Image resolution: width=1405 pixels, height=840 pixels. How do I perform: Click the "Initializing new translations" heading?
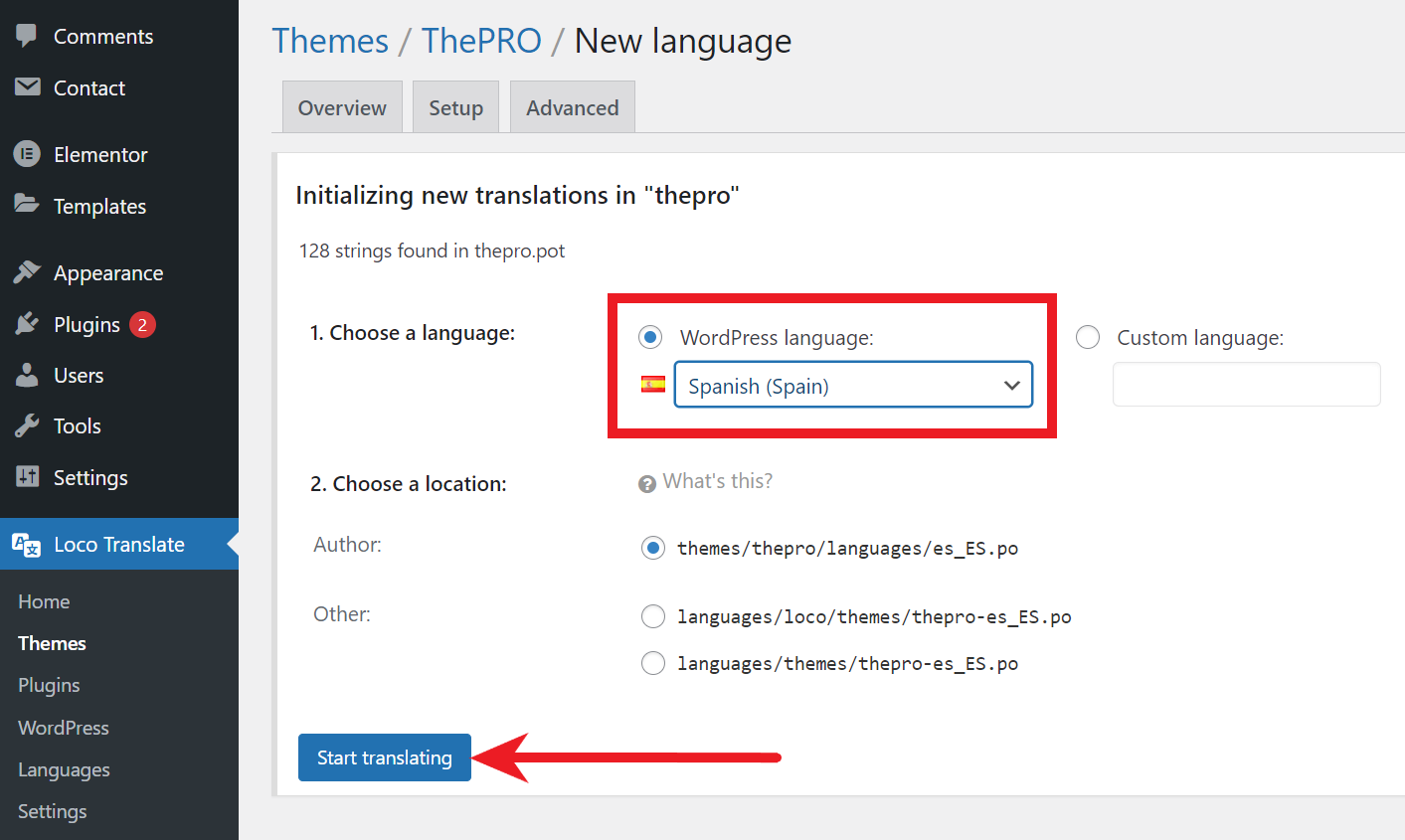[517, 195]
